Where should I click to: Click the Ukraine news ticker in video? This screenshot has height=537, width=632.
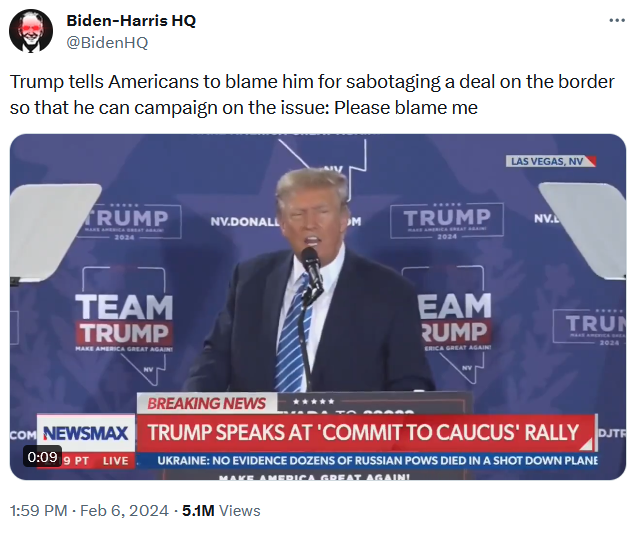pos(377,460)
